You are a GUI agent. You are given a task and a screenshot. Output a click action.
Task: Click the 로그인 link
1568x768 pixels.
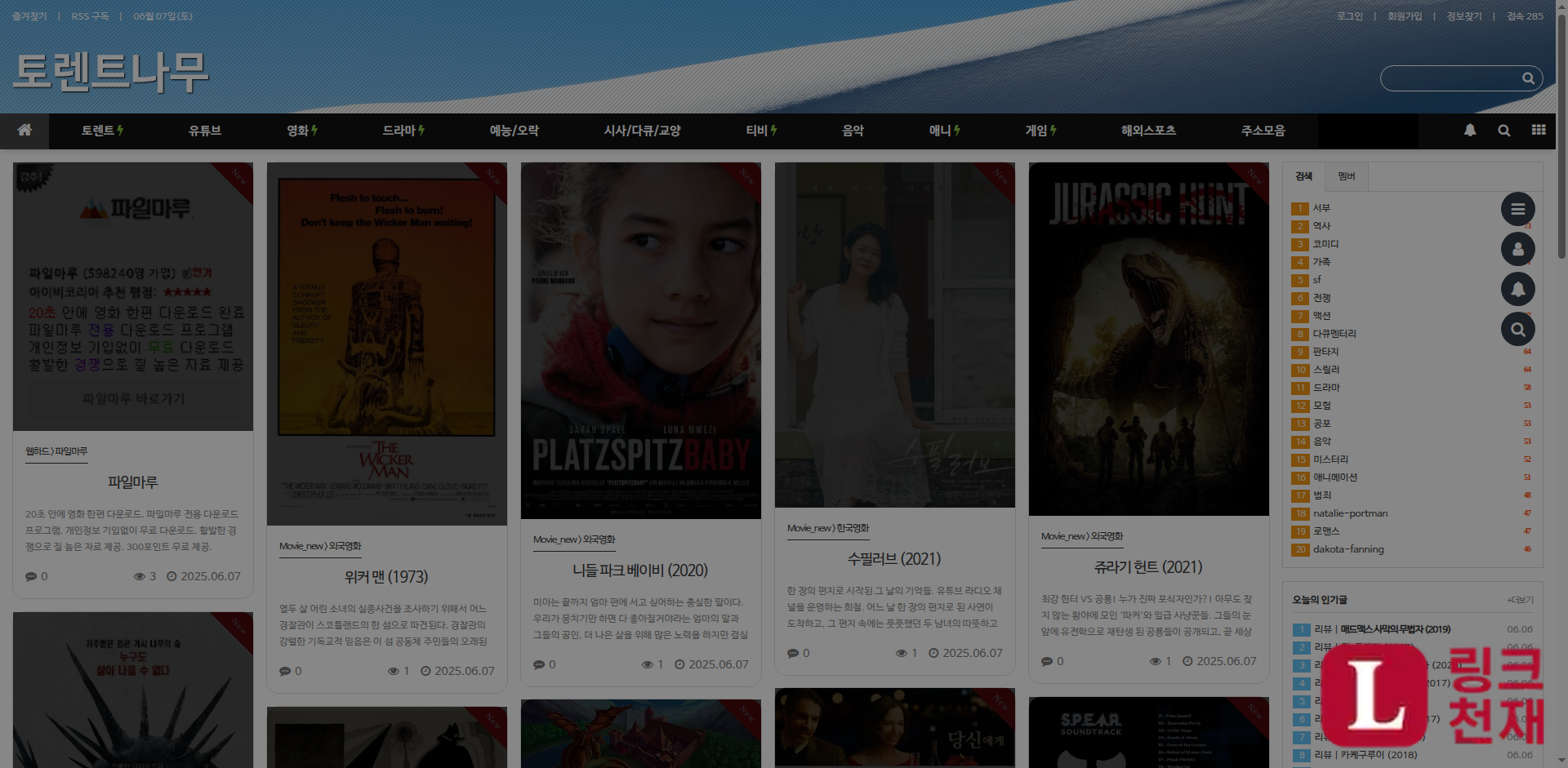click(1350, 16)
